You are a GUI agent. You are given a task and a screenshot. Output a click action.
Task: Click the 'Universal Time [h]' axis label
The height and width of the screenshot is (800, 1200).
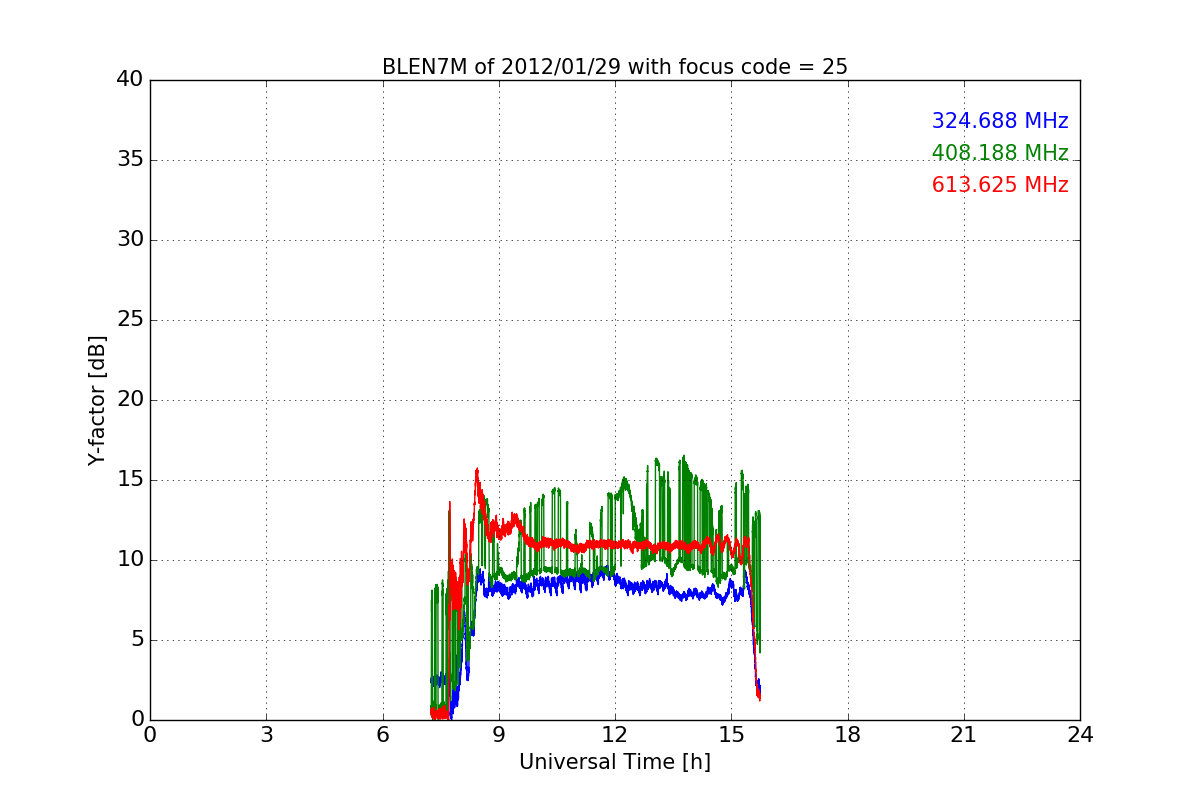(x=615, y=762)
